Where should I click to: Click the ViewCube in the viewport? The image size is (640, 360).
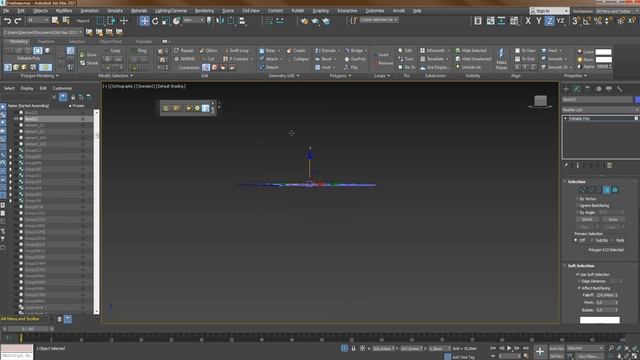(540, 101)
